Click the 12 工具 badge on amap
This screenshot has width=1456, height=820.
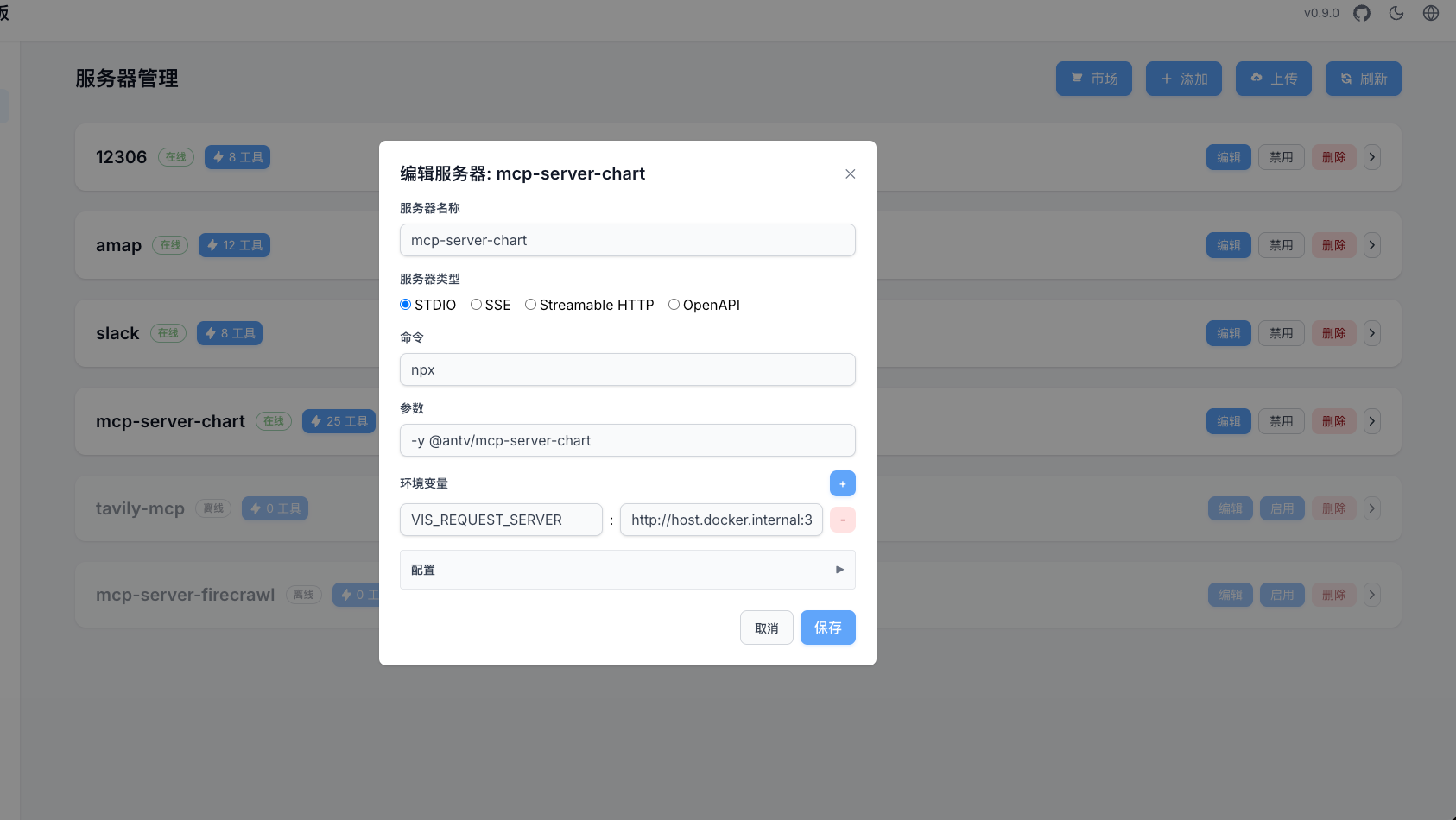point(235,245)
